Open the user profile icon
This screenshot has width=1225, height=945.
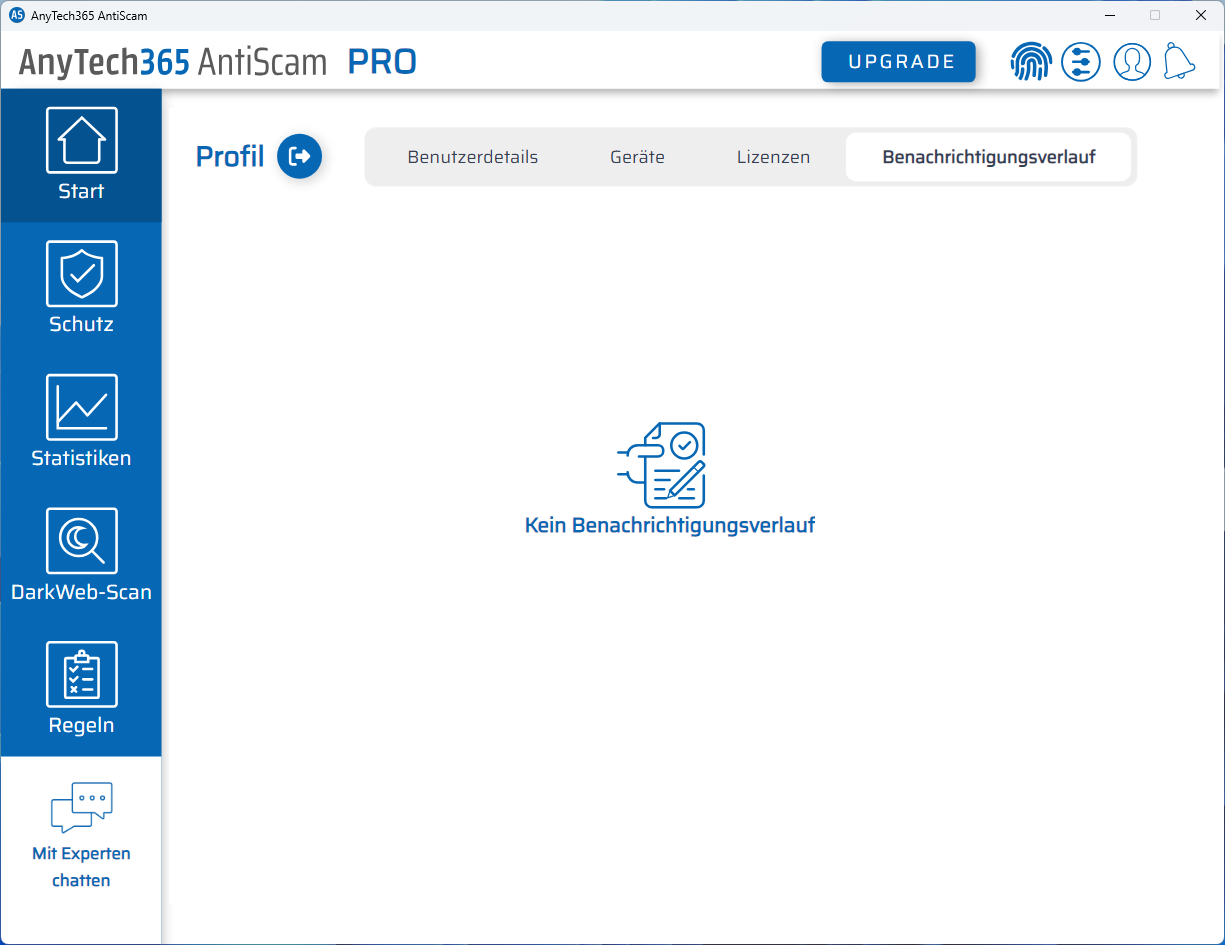(x=1132, y=61)
